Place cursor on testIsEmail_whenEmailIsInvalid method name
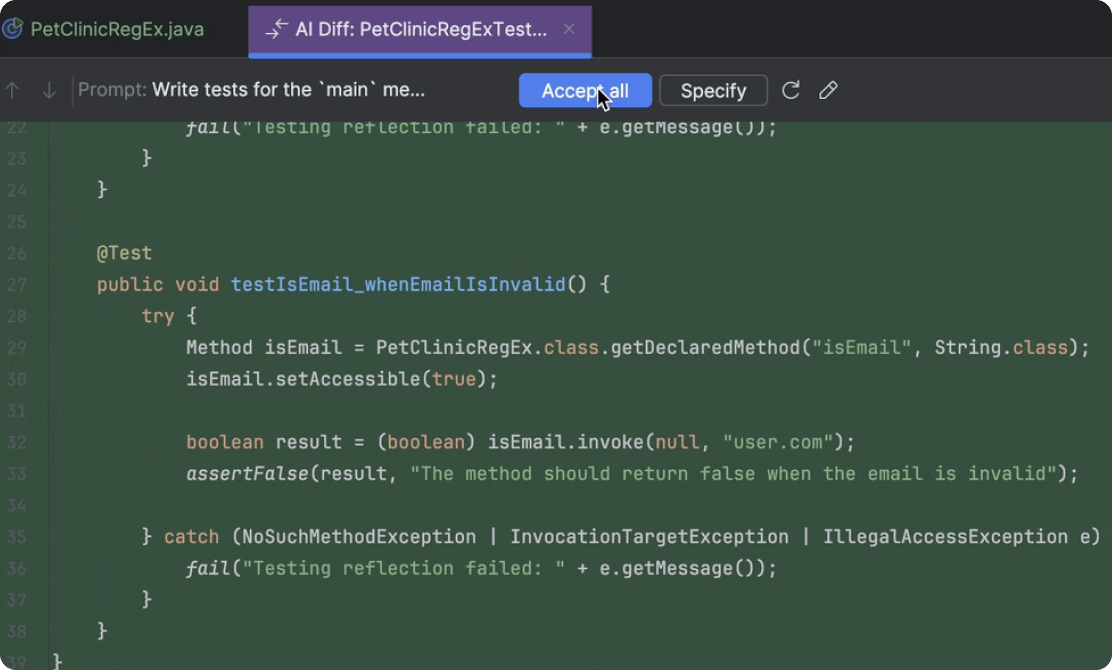The height and width of the screenshot is (670, 1112). pyautogui.click(x=398, y=285)
